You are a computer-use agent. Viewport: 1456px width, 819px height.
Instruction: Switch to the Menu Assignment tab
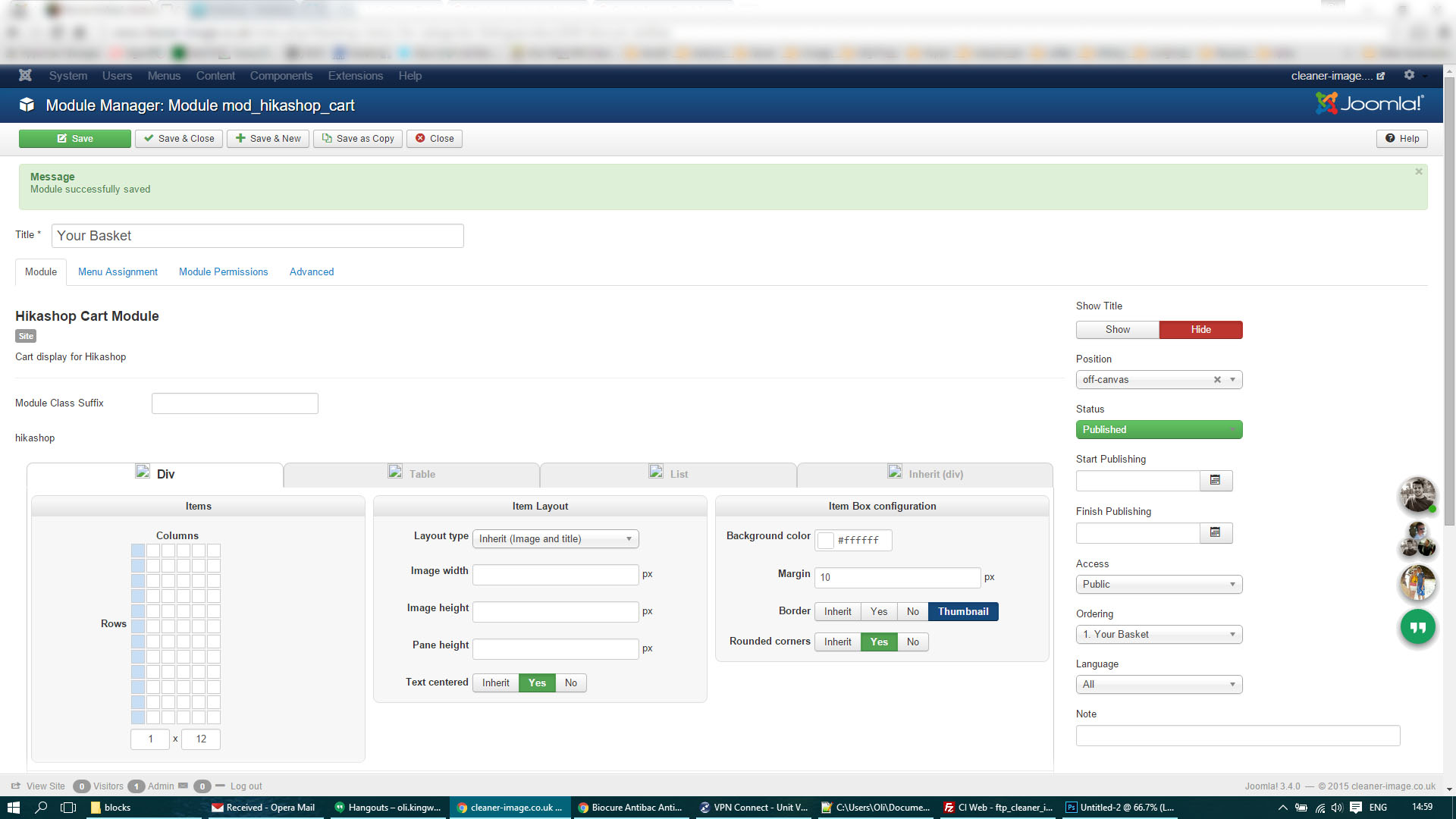pyautogui.click(x=118, y=272)
